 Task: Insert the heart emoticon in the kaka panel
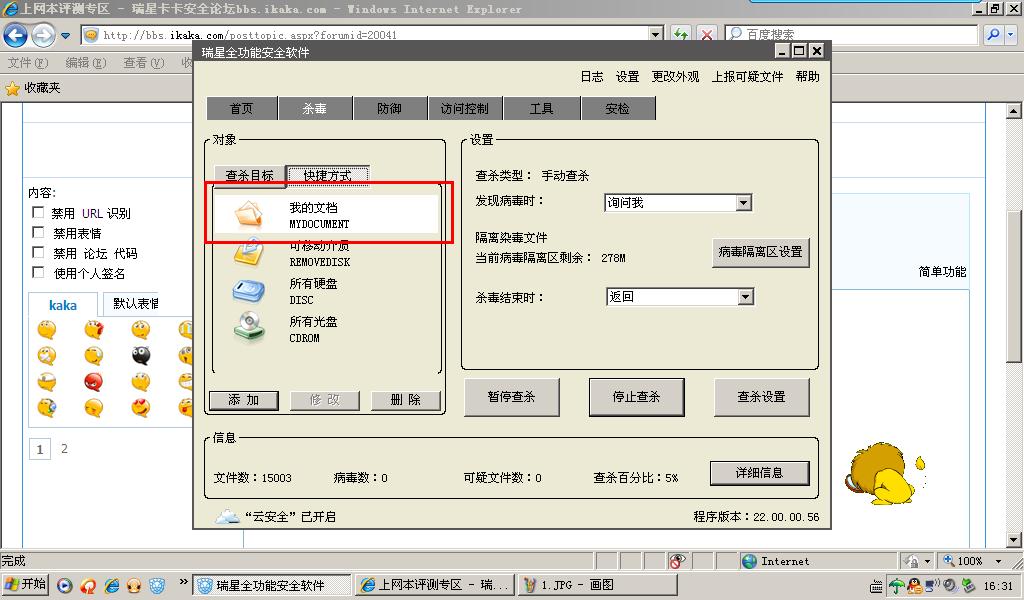pos(140,407)
